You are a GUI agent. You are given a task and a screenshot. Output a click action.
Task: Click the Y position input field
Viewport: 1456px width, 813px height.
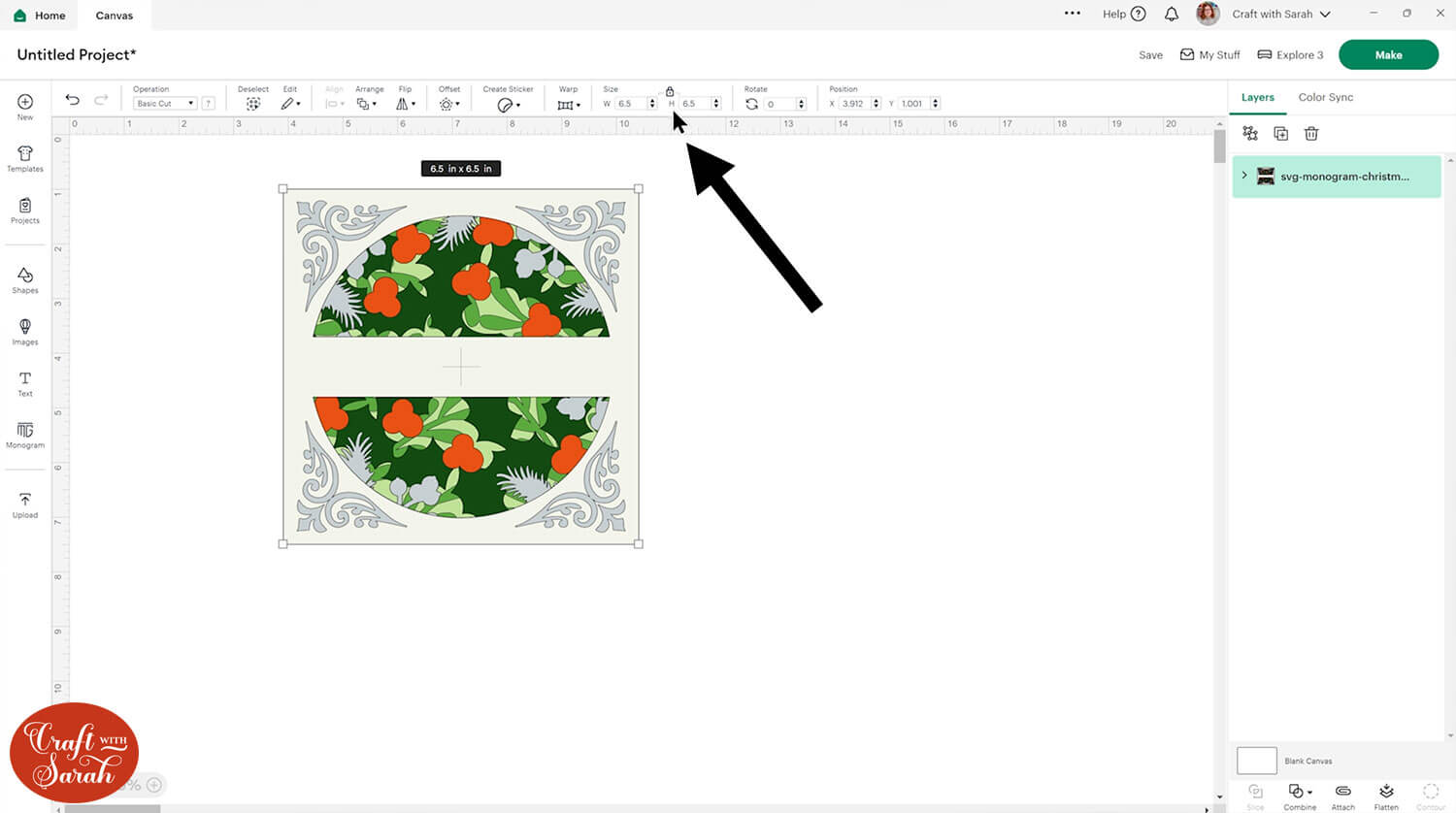(x=913, y=104)
